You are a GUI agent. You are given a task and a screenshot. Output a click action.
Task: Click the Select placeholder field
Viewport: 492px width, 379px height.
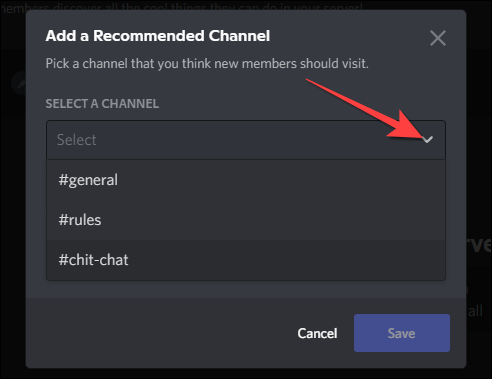click(246, 140)
